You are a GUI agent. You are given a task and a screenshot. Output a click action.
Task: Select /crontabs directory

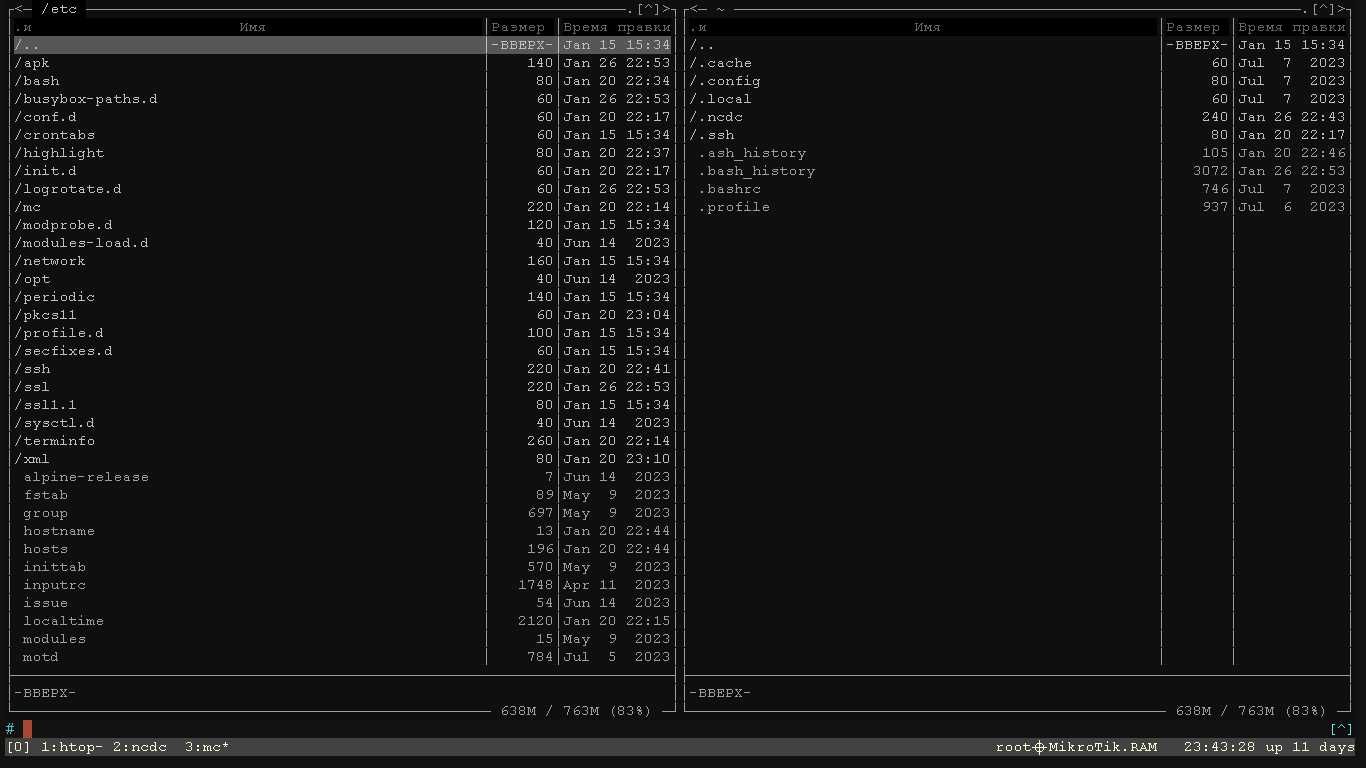point(343,135)
